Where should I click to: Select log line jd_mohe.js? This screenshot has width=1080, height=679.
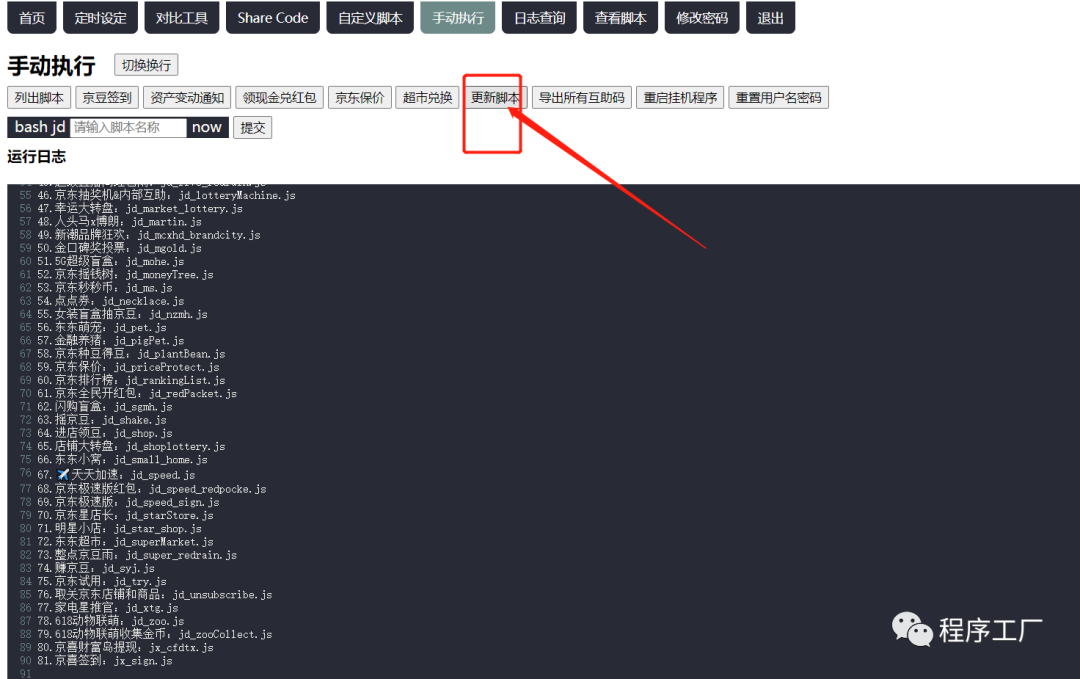[x=110, y=262]
